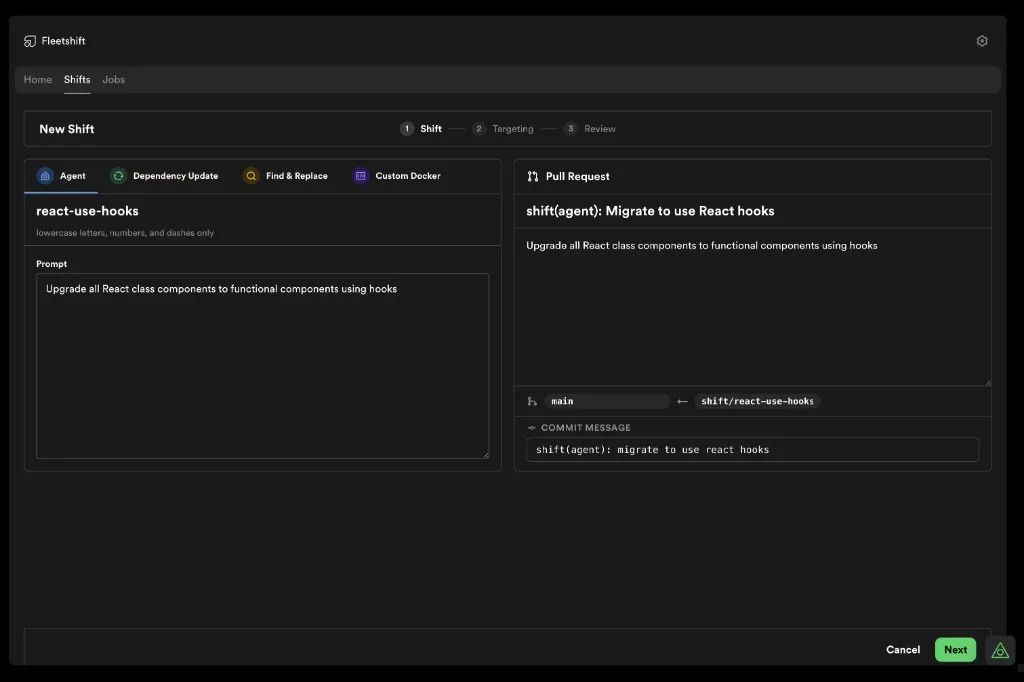The image size is (1024, 682).
Task: Edit the pull request title field
Action: pos(752,211)
